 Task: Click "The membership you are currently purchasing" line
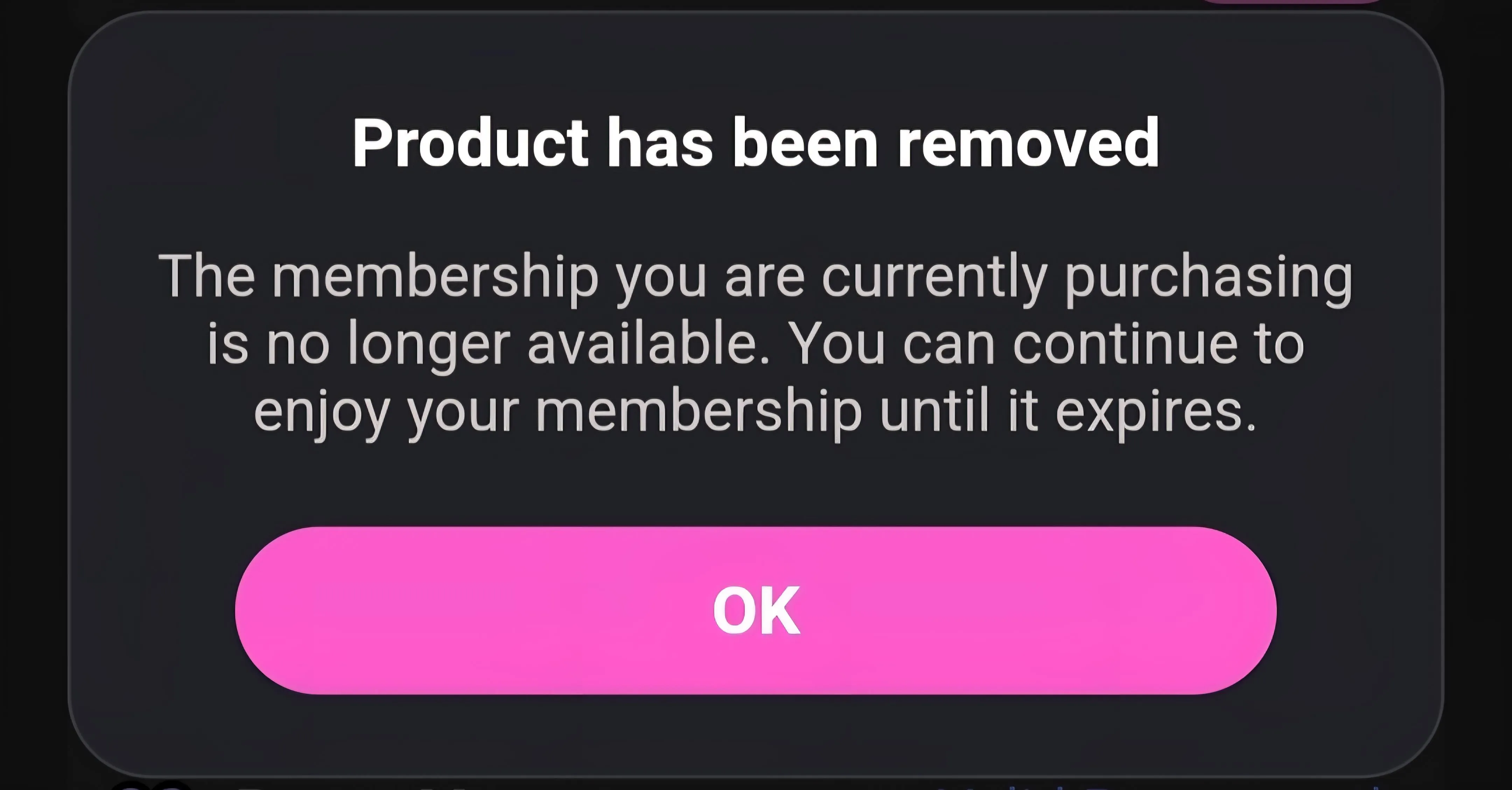point(755,277)
